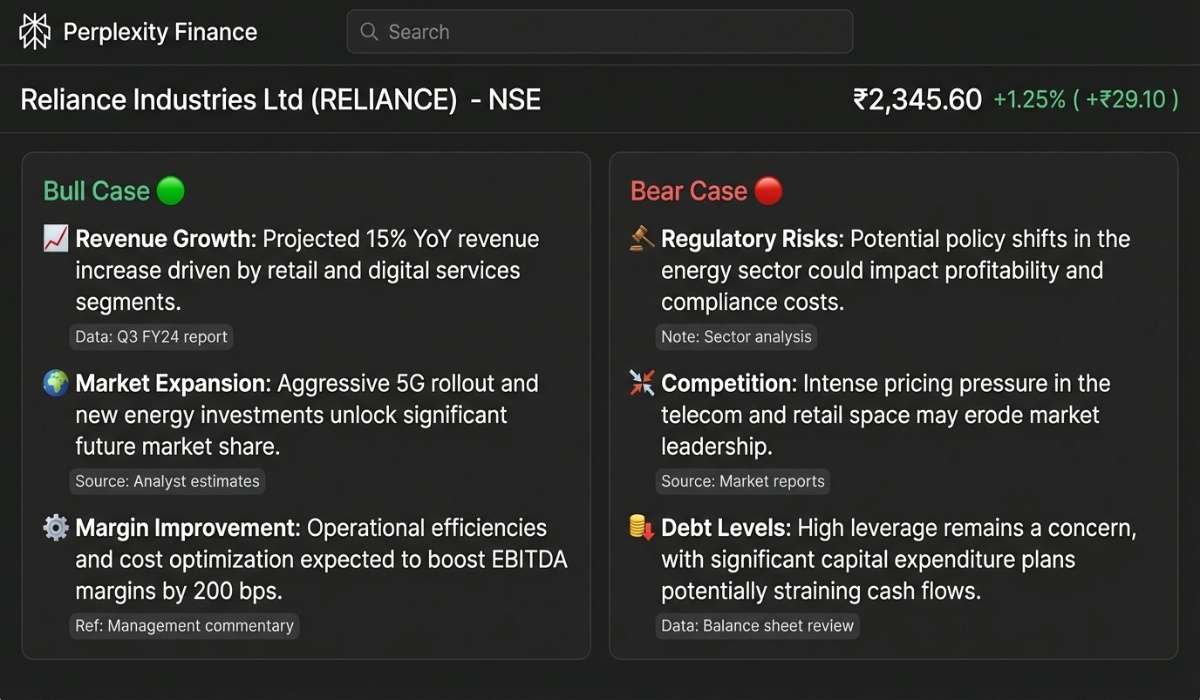Image resolution: width=1200 pixels, height=700 pixels.
Task: Switch to the Bear Case section
Action: tap(691, 189)
